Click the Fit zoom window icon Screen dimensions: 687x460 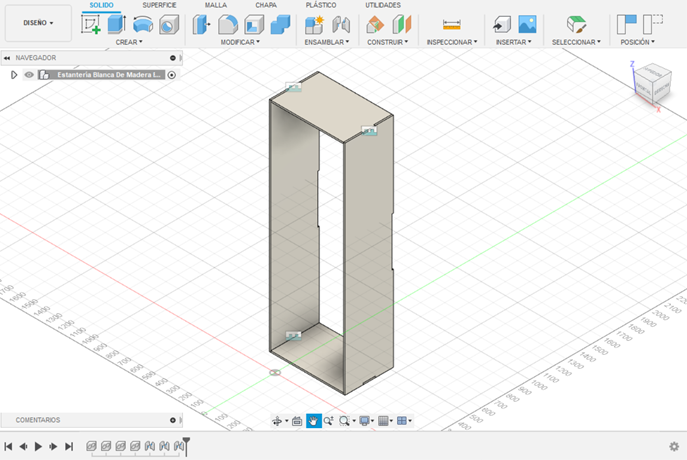click(x=344, y=421)
